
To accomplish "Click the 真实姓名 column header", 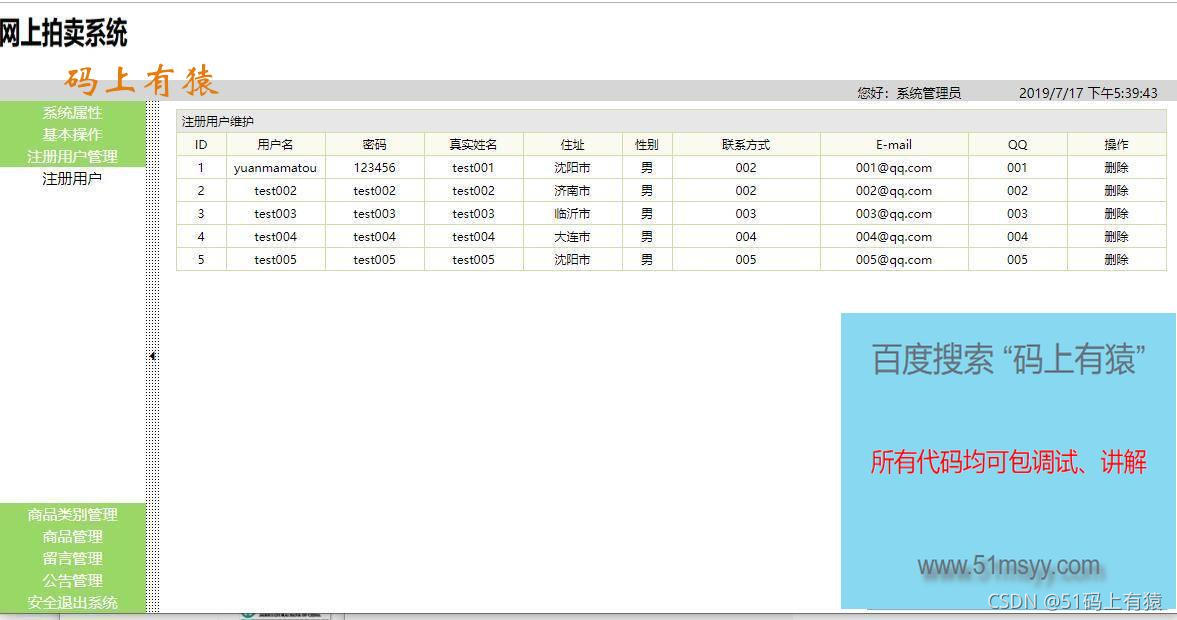I will pyautogui.click(x=474, y=144).
